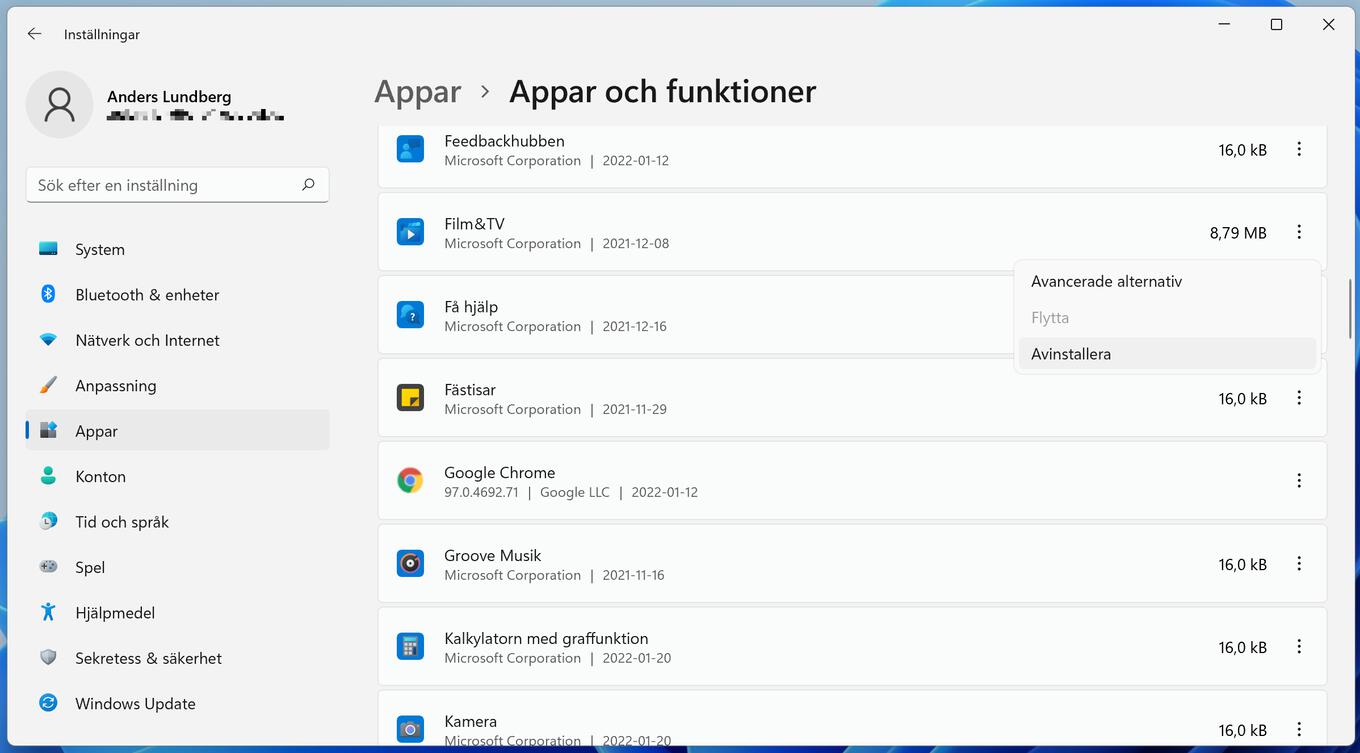
Task: Click the Konton person icon
Action: tap(48, 476)
